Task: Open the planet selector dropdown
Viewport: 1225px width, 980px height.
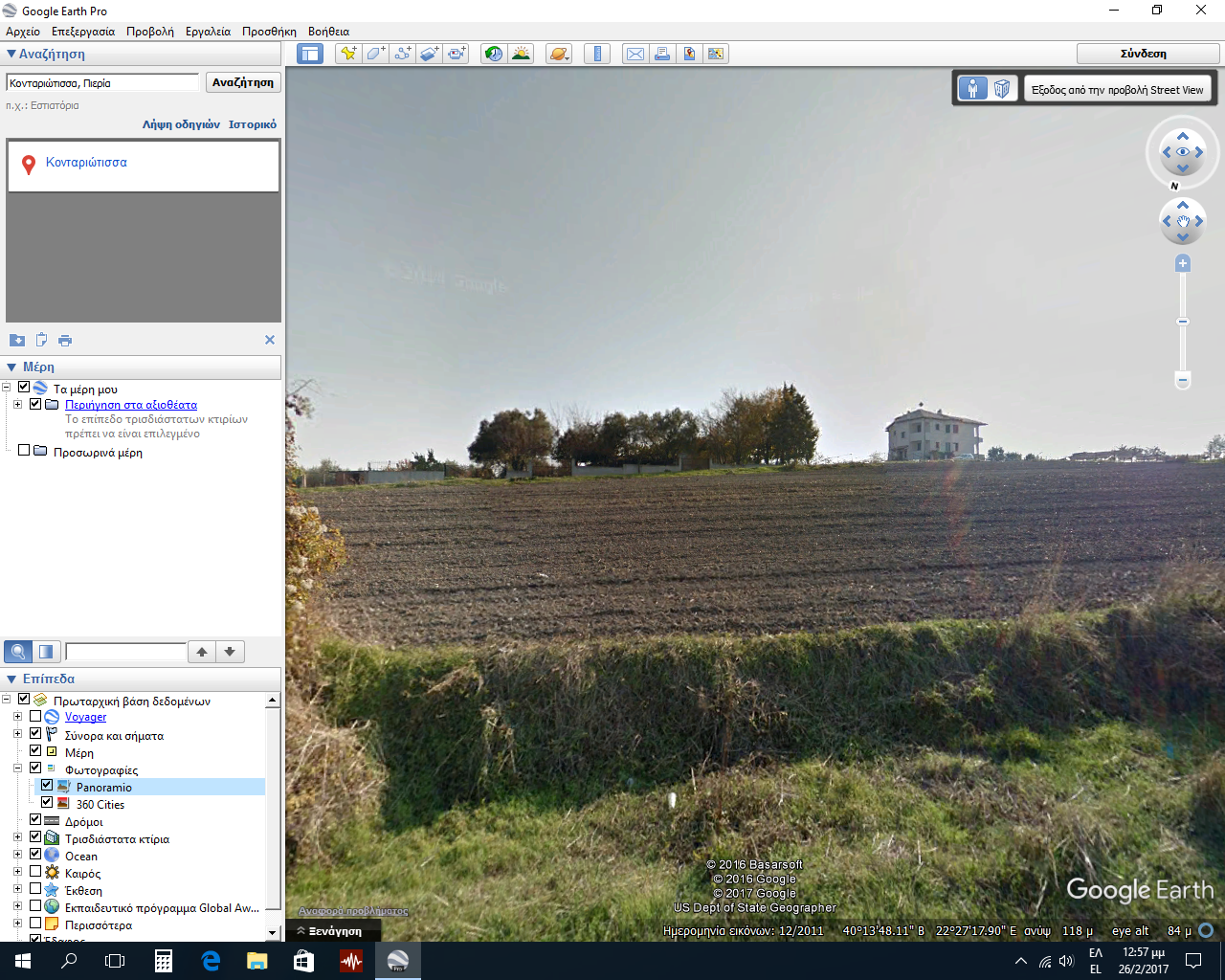Action: tap(559, 54)
